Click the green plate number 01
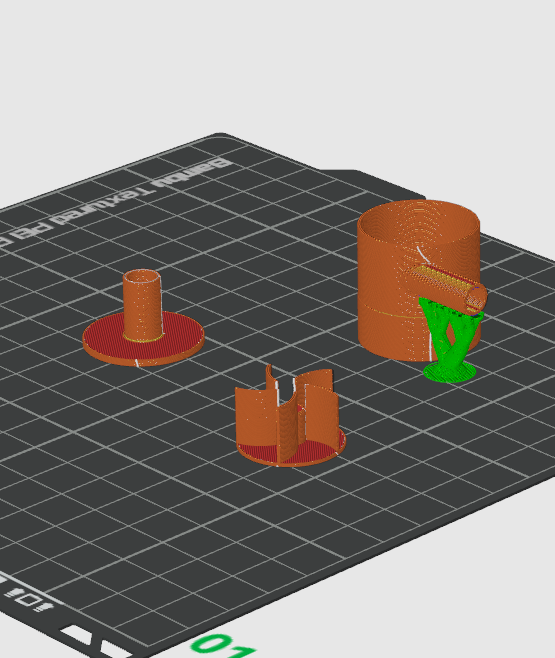 click(x=224, y=645)
